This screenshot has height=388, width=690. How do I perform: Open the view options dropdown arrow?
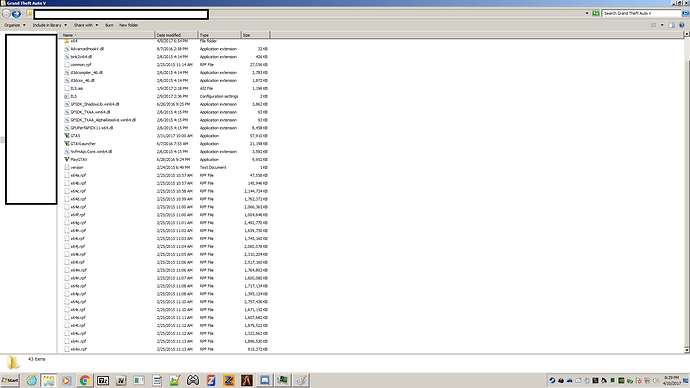pos(662,25)
